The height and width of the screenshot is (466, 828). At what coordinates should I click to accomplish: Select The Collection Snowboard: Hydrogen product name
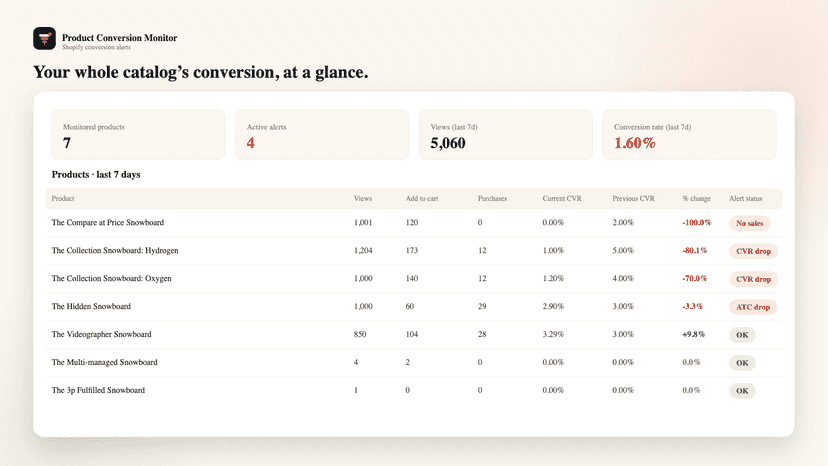pyautogui.click(x=115, y=250)
